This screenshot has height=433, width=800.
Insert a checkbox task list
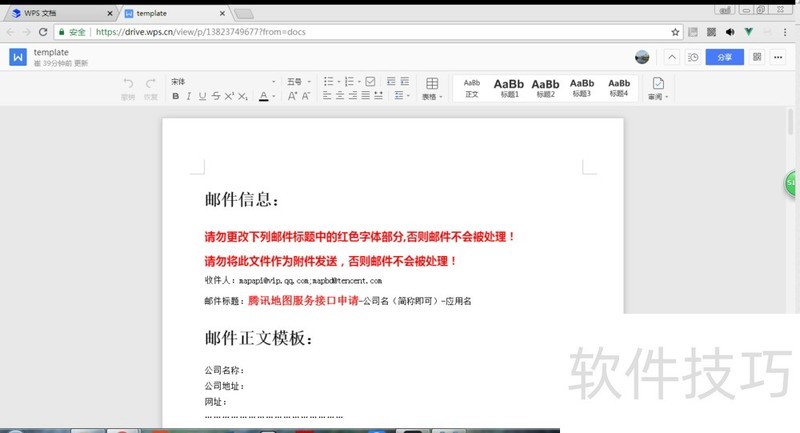[x=370, y=82]
